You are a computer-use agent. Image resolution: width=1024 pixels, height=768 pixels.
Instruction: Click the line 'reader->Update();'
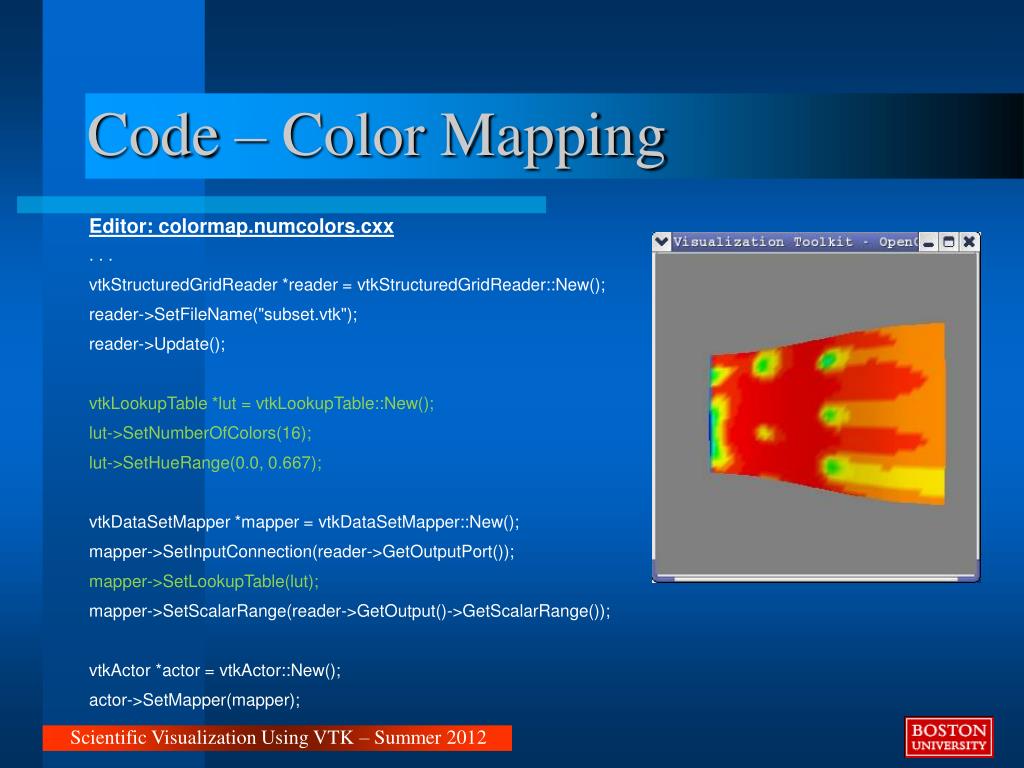[x=157, y=344]
